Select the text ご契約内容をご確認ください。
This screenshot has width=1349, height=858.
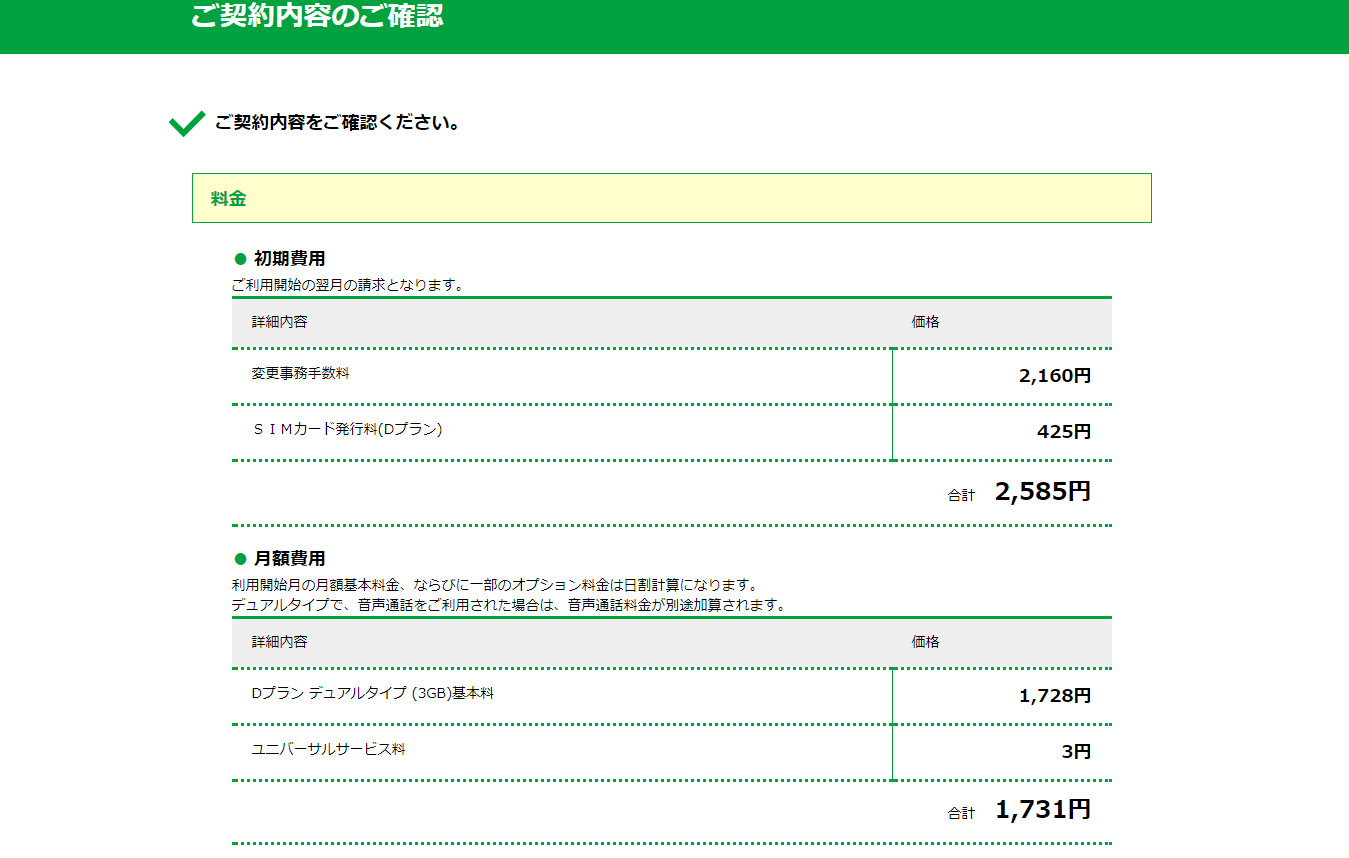pyautogui.click(x=338, y=124)
